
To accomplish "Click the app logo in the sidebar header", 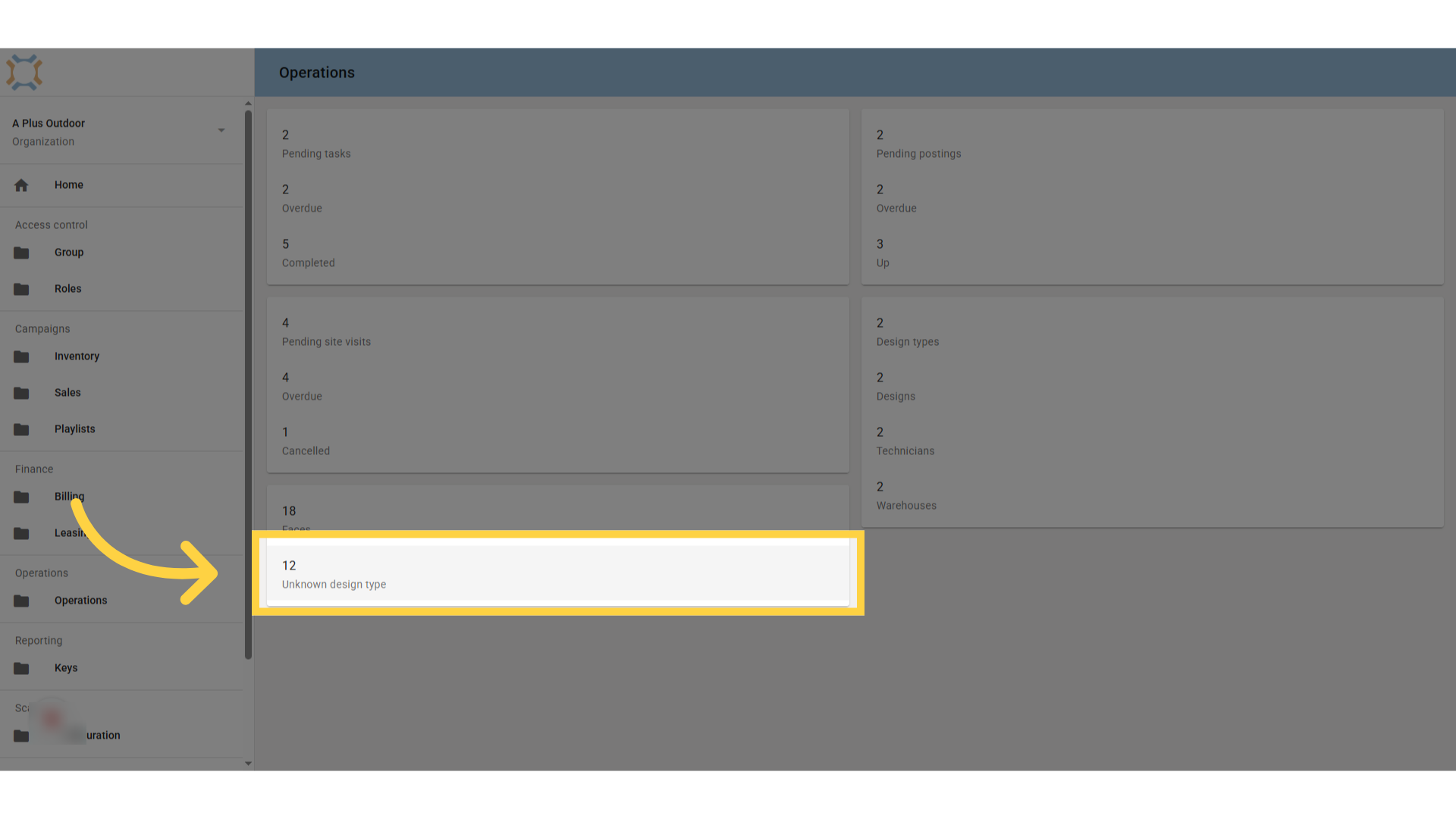I will pyautogui.click(x=24, y=72).
